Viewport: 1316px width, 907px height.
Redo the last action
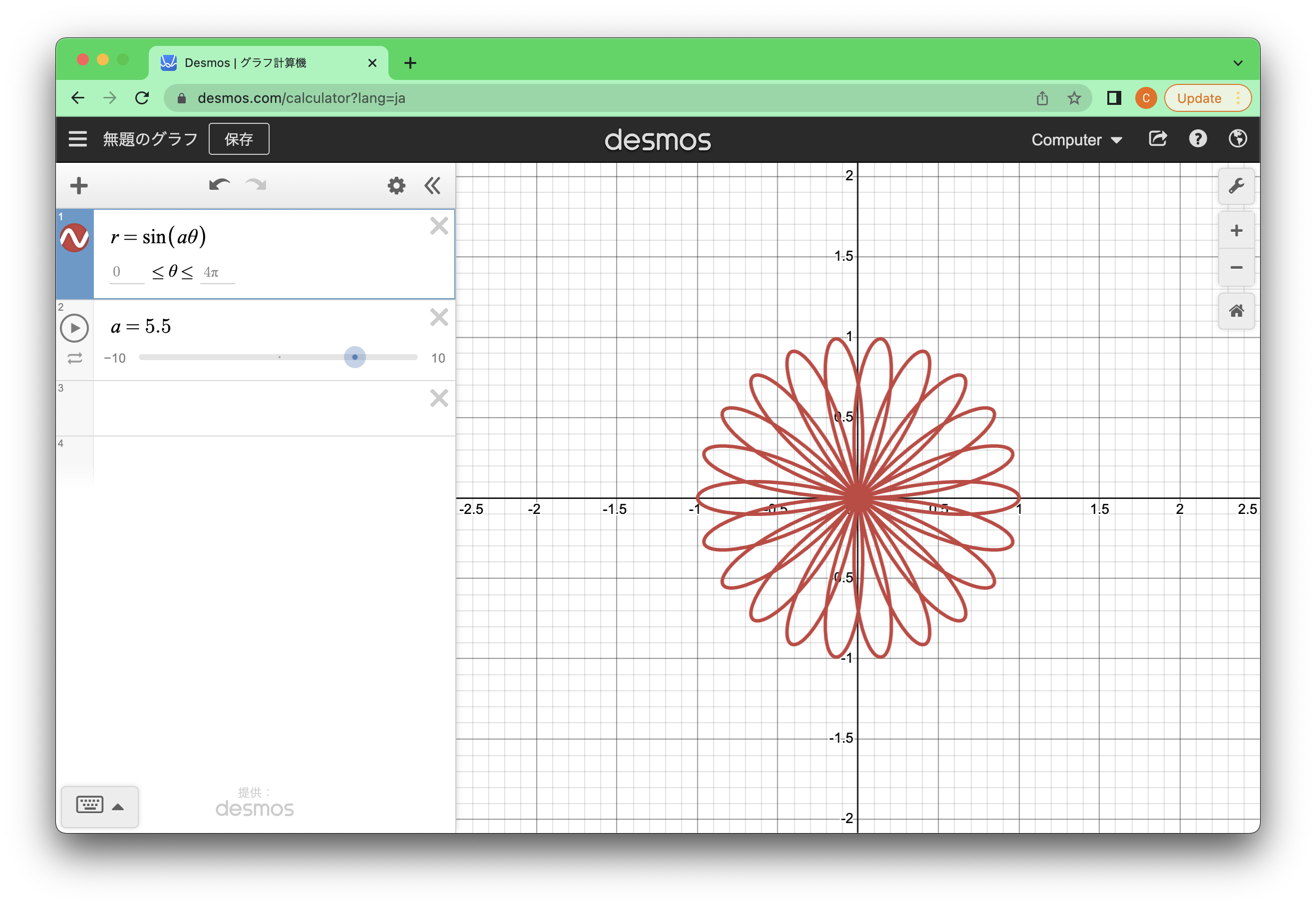pos(256,185)
